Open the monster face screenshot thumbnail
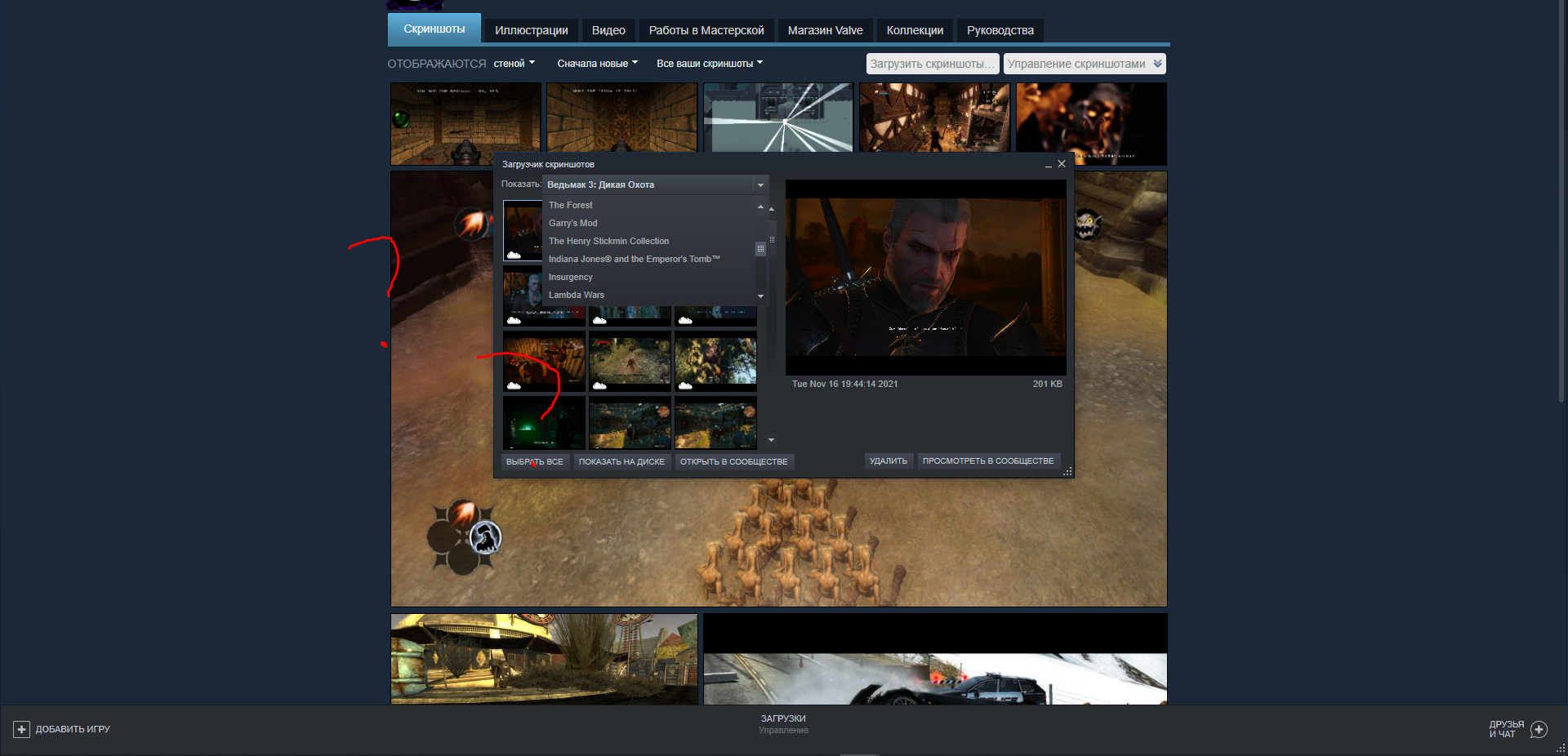 click(1091, 122)
